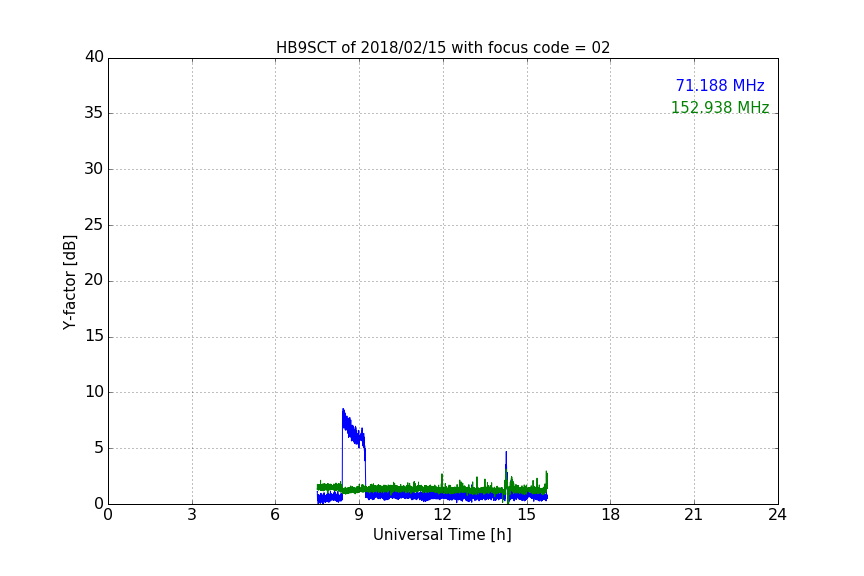Viewport: 864px width, 576px height.
Task: Click x-axis tick label 12
Action: coord(443,515)
